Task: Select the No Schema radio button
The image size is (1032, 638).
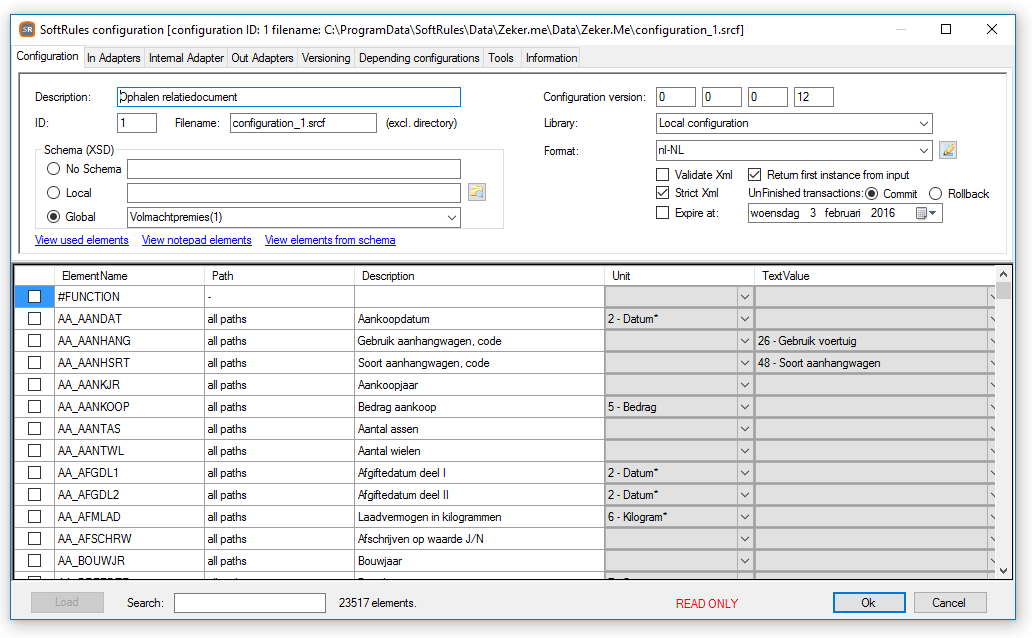Action: [x=53, y=169]
